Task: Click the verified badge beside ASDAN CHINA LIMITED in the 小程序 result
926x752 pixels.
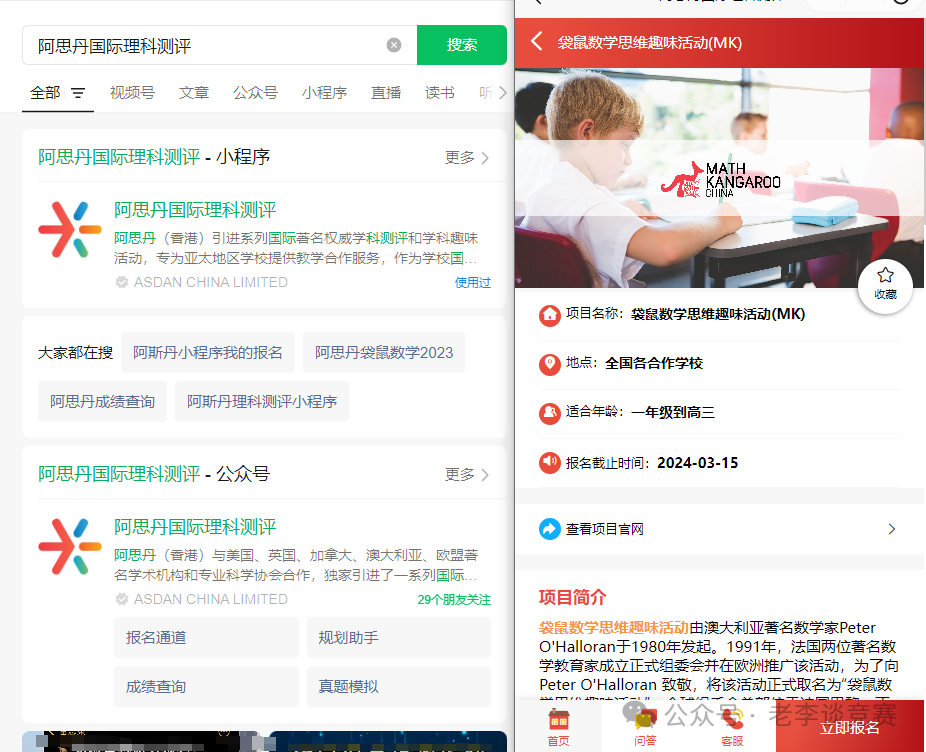Action: click(x=122, y=282)
